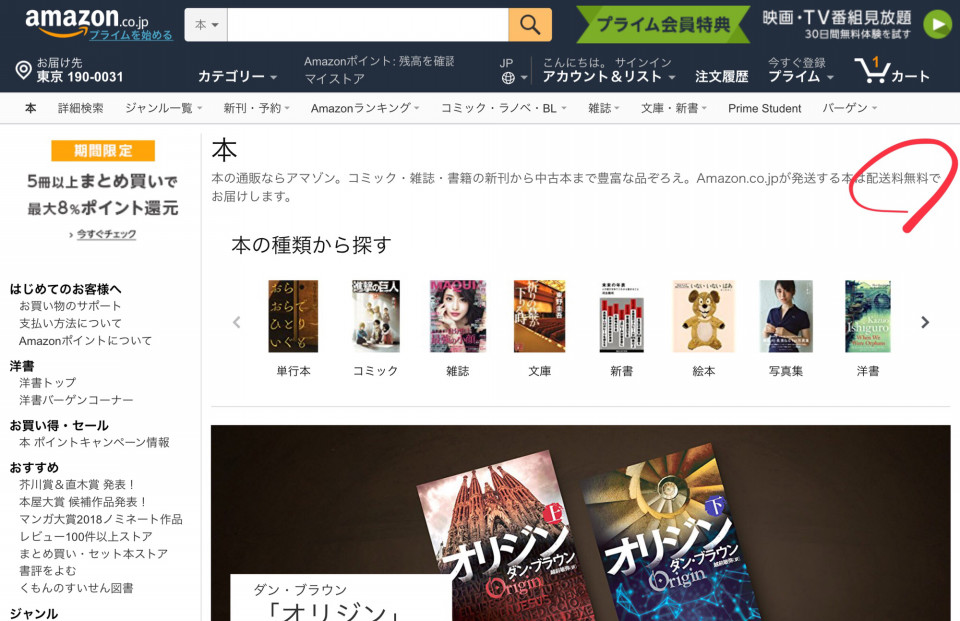
Task: Open the 本 search category dropdown
Action: (206, 24)
